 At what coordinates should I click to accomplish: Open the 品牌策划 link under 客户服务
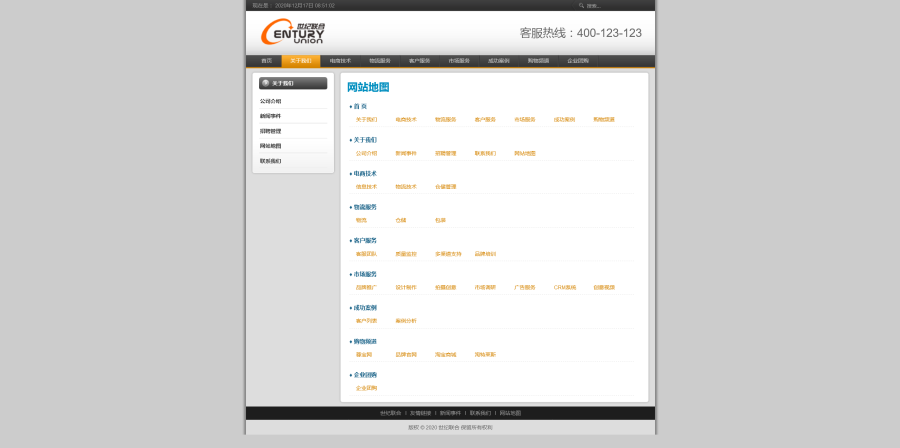[x=485, y=254]
